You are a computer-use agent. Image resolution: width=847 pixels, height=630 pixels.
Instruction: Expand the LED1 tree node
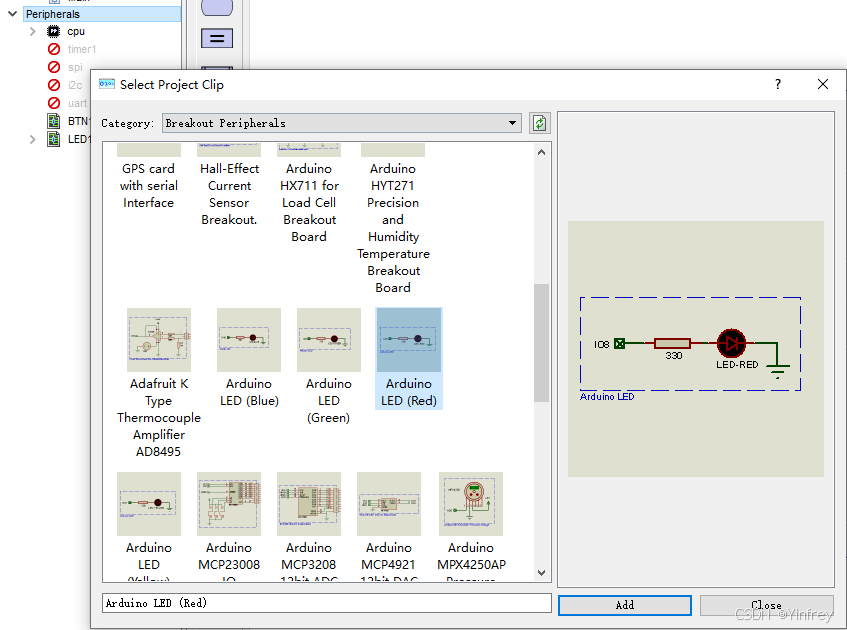(32, 139)
